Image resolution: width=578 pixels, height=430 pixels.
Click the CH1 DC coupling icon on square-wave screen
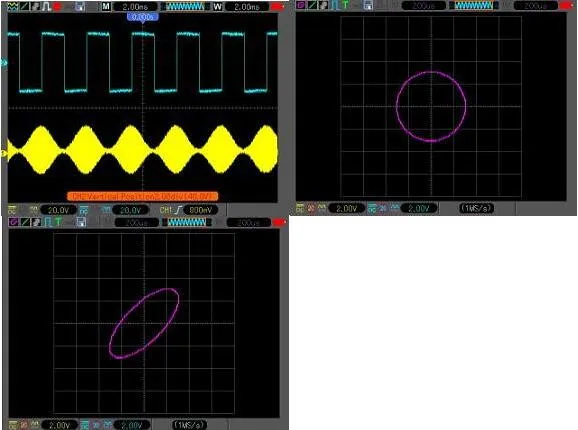point(12,210)
